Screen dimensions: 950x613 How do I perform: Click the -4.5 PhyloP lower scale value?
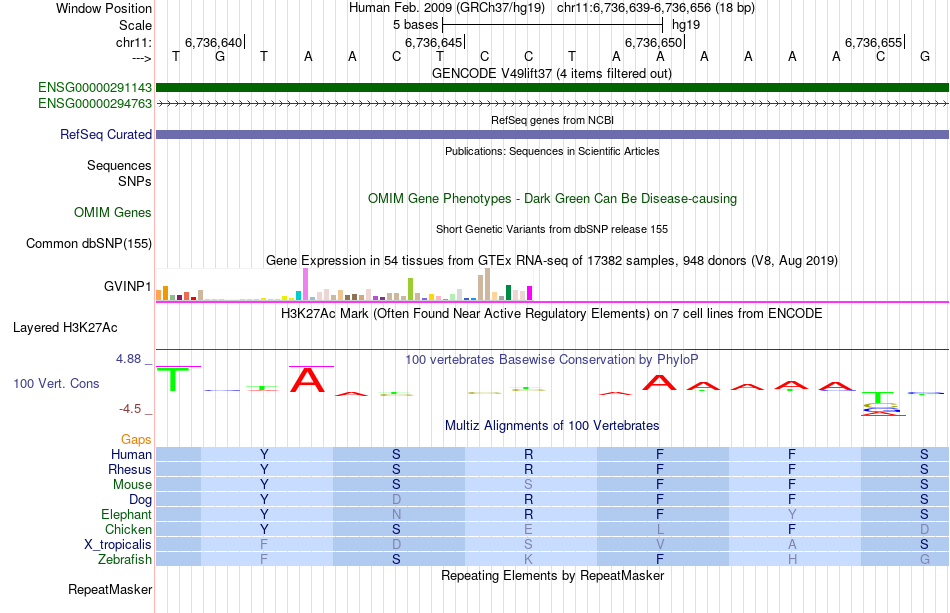[130, 409]
